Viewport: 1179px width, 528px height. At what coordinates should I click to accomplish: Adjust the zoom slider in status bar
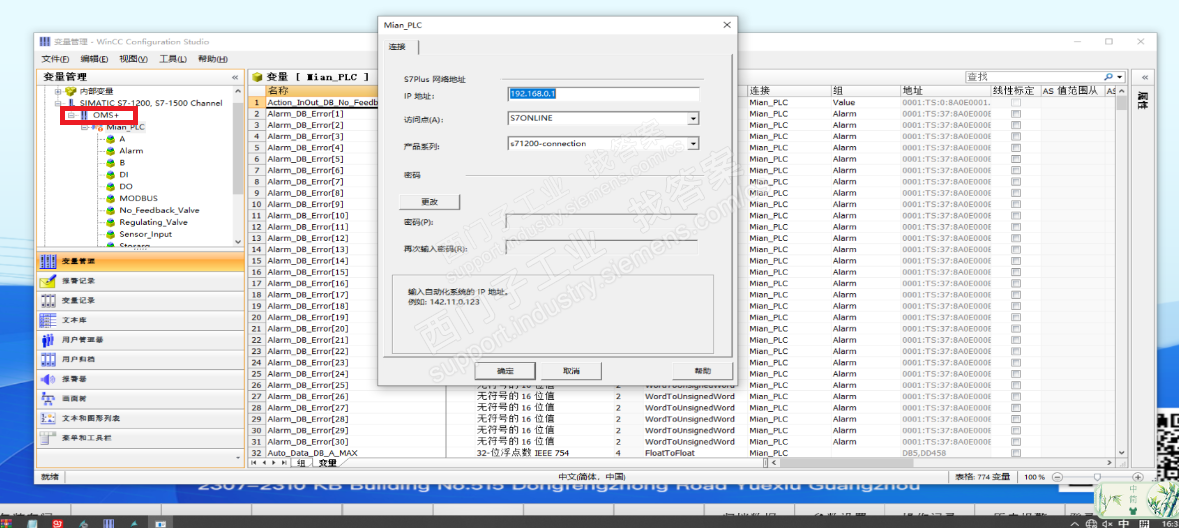(x=1098, y=477)
